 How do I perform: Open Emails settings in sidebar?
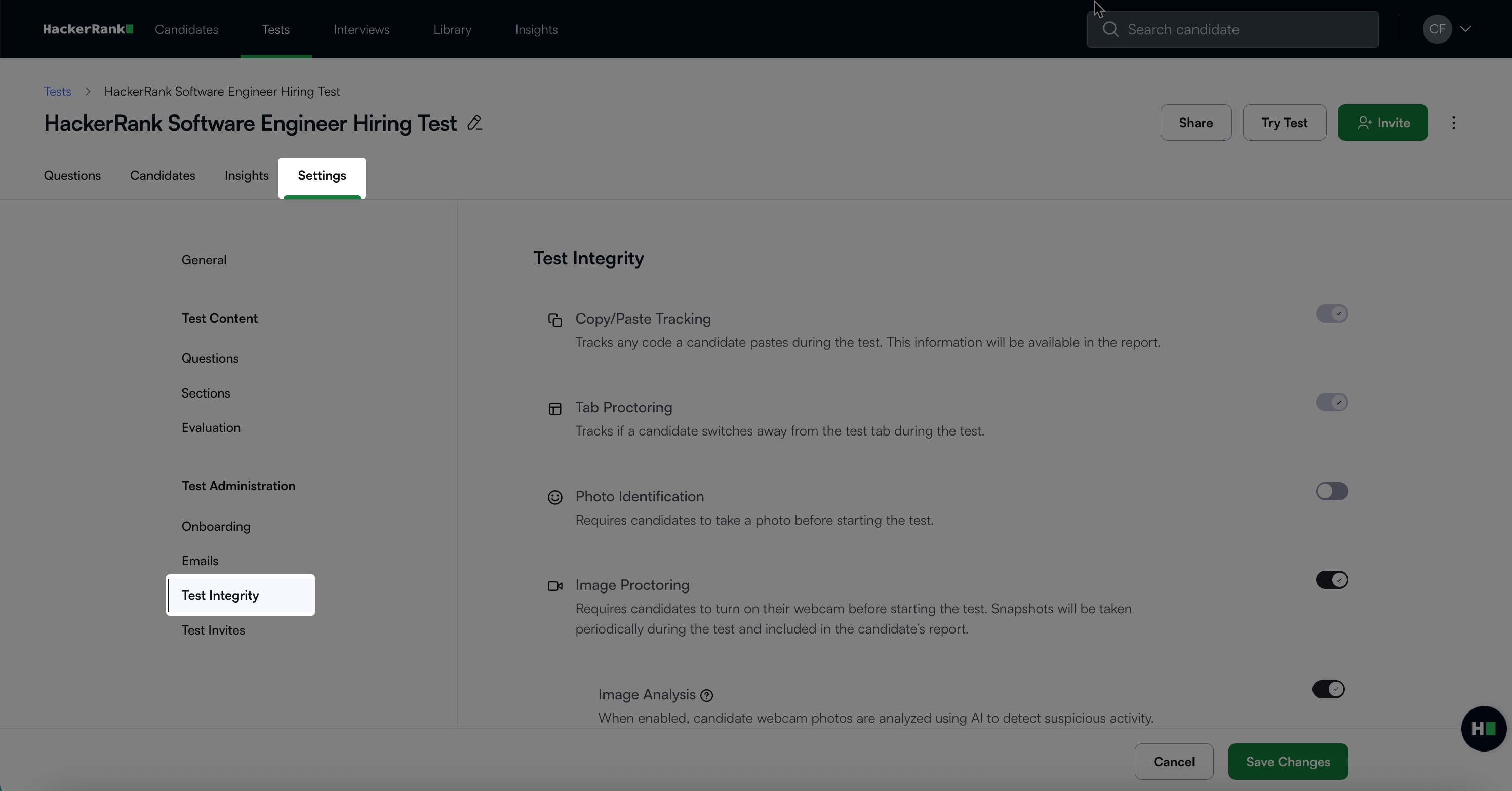200,561
